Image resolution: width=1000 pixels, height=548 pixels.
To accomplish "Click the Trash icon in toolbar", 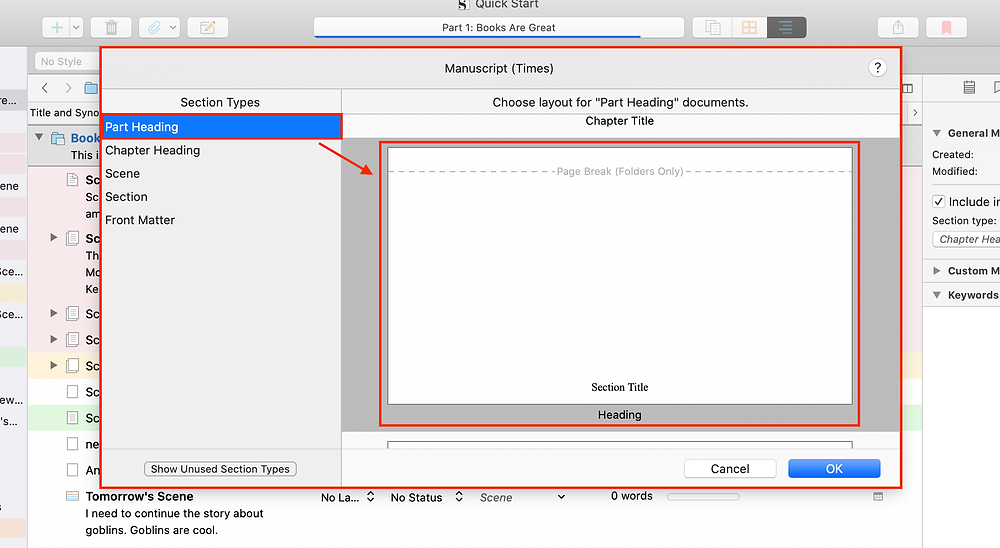I will click(112, 27).
